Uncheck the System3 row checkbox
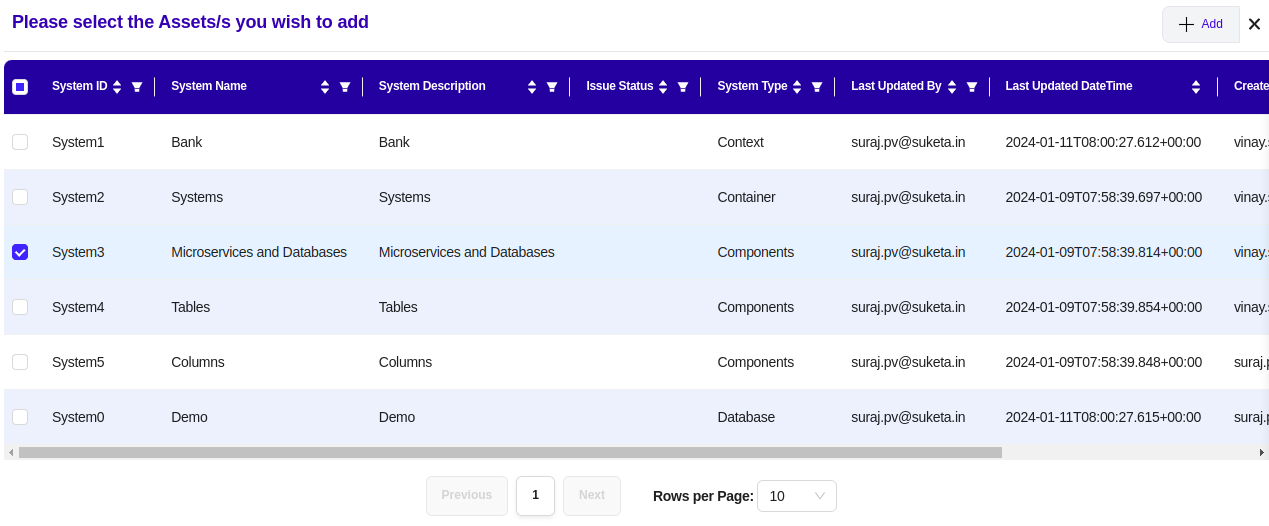Screen dimensions: 1269x526 [20, 252]
